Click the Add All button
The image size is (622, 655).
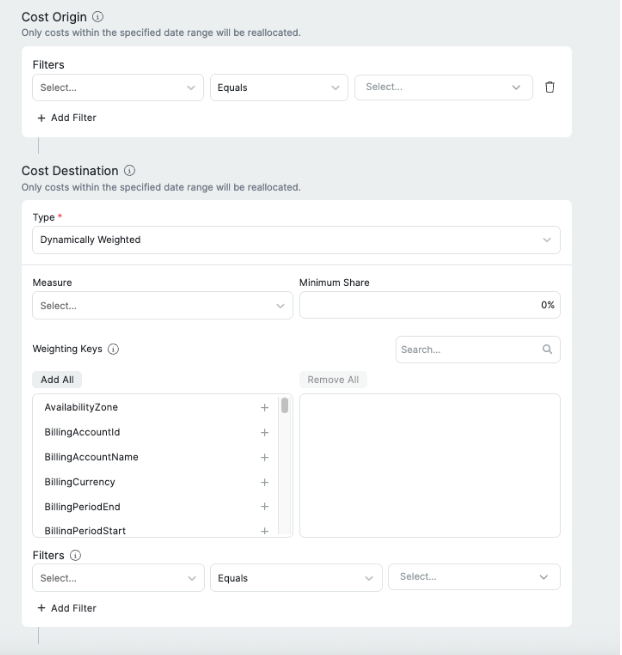(57, 379)
